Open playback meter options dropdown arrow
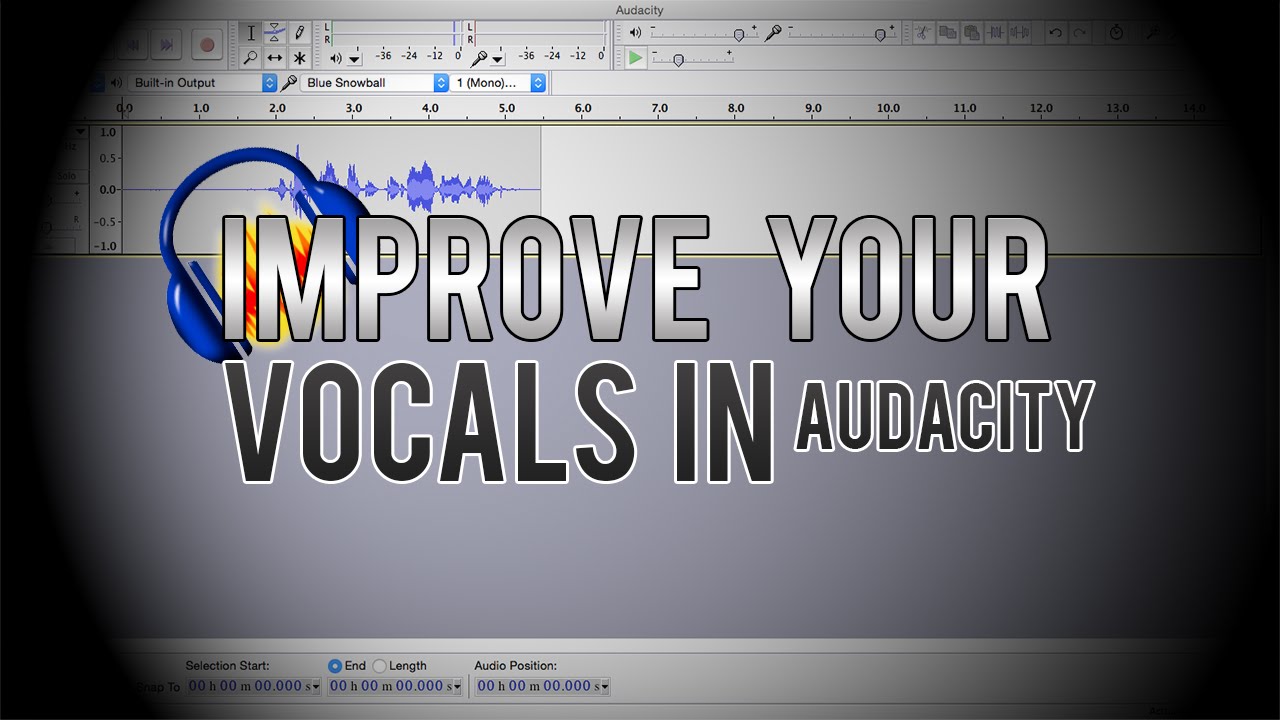The width and height of the screenshot is (1280, 720). tap(354, 60)
